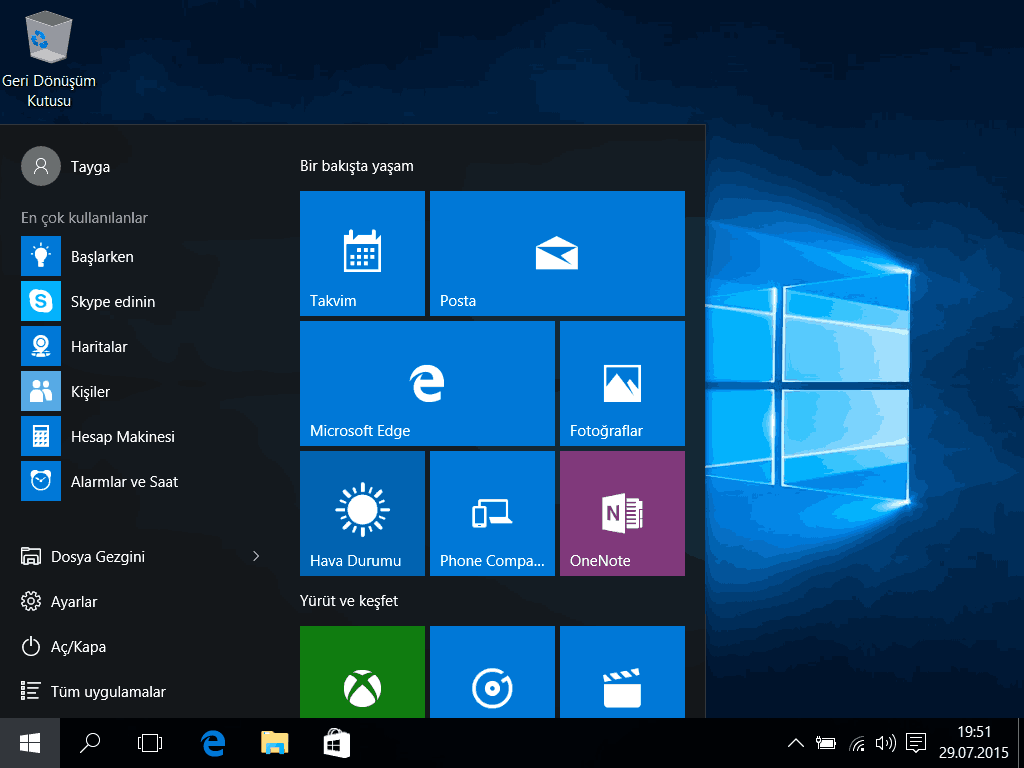Open the Hava Durumu weather tile
Screen dimensions: 1024x768
(362, 513)
